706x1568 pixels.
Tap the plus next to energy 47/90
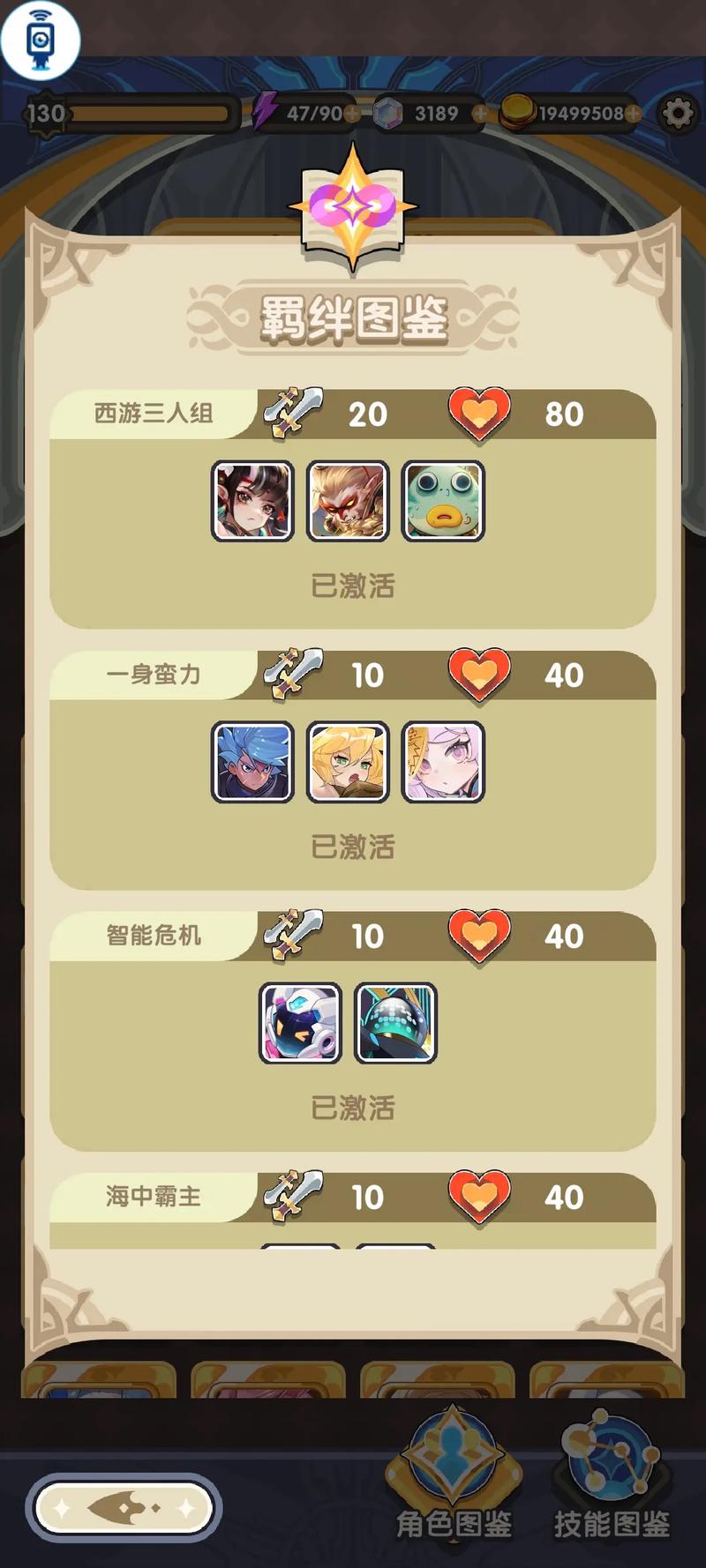(x=351, y=114)
